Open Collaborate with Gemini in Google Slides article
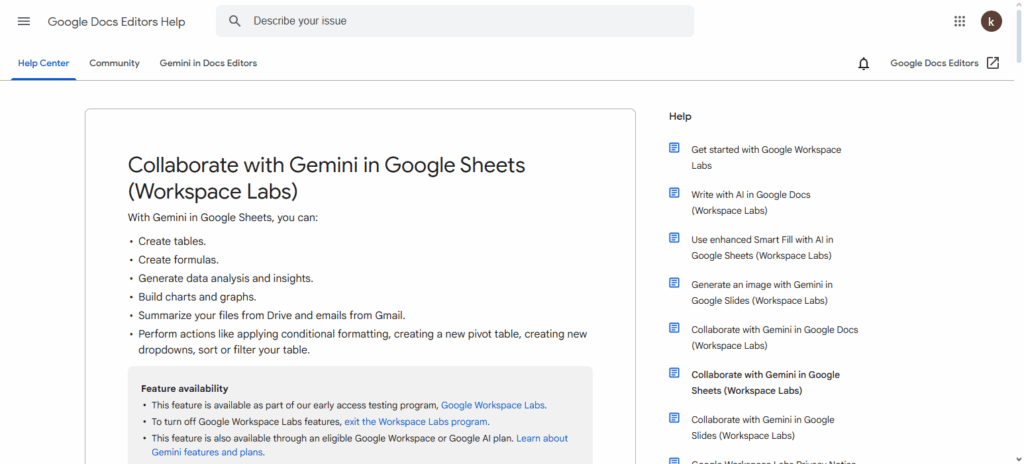Image resolution: width=1024 pixels, height=464 pixels. (763, 427)
